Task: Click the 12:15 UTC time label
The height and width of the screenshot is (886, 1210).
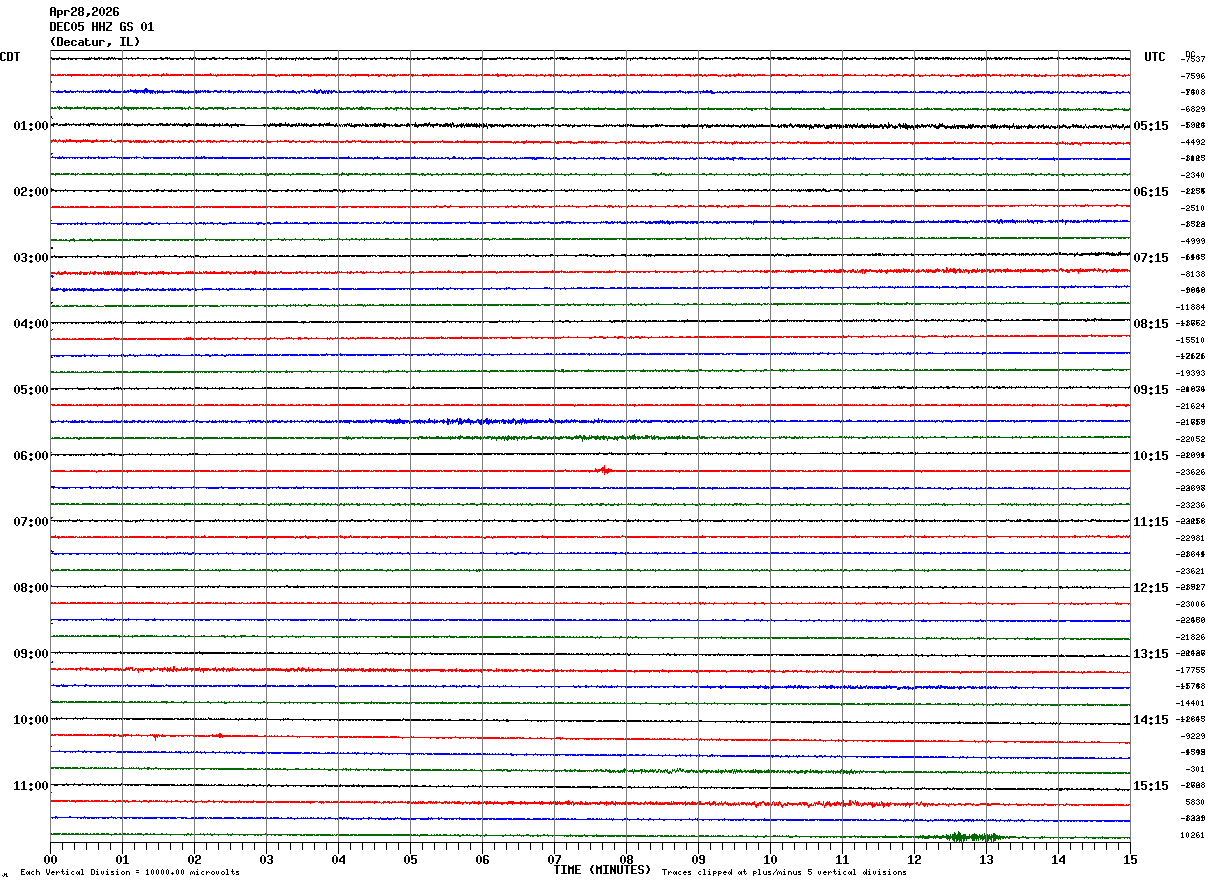Action: (x=1152, y=588)
